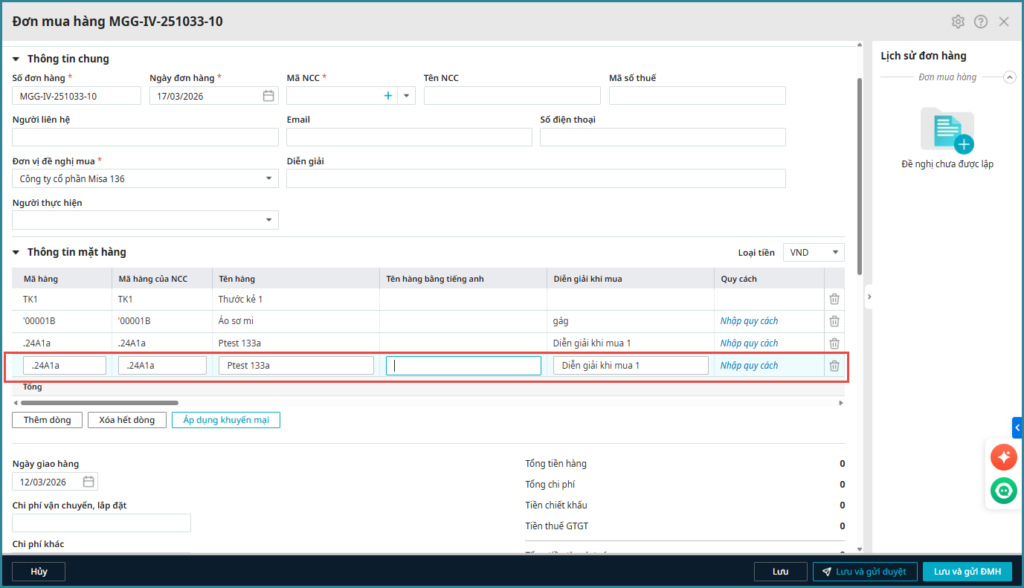Viewport: 1024px width, 588px height.
Task: Open the Loại tiền VND dropdown
Action: (x=835, y=253)
